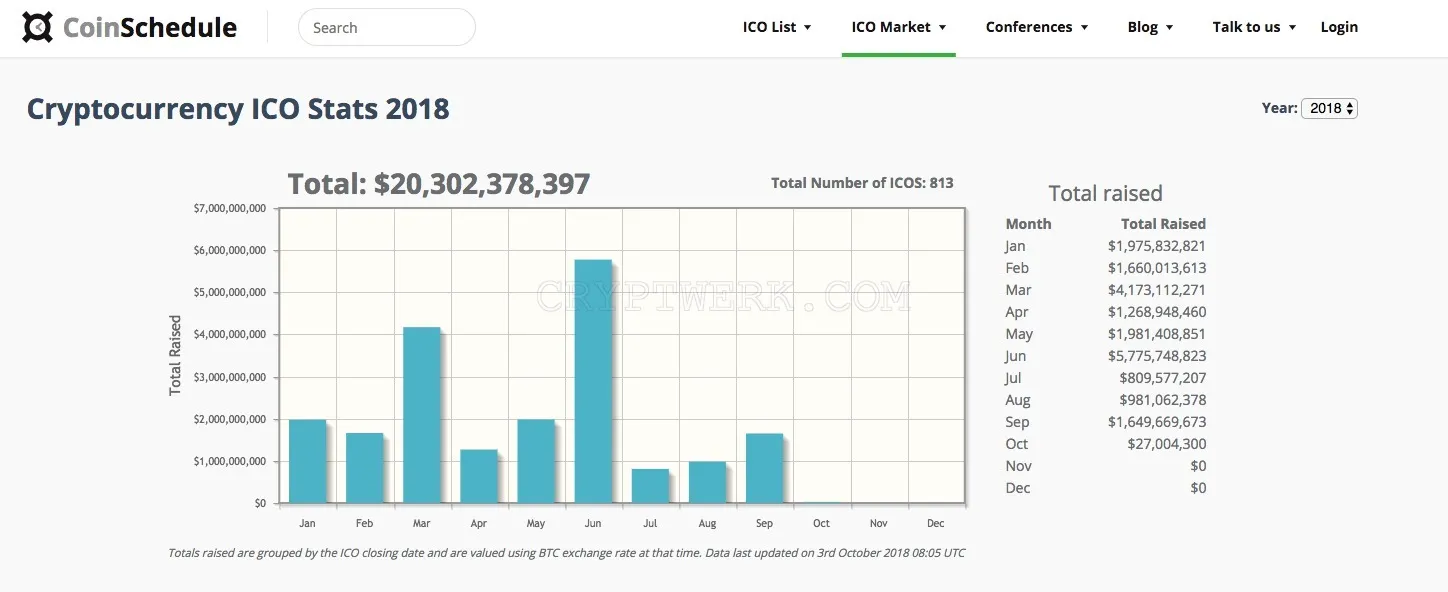The height and width of the screenshot is (592, 1448).
Task: Click the June bar in chart
Action: pos(593,381)
